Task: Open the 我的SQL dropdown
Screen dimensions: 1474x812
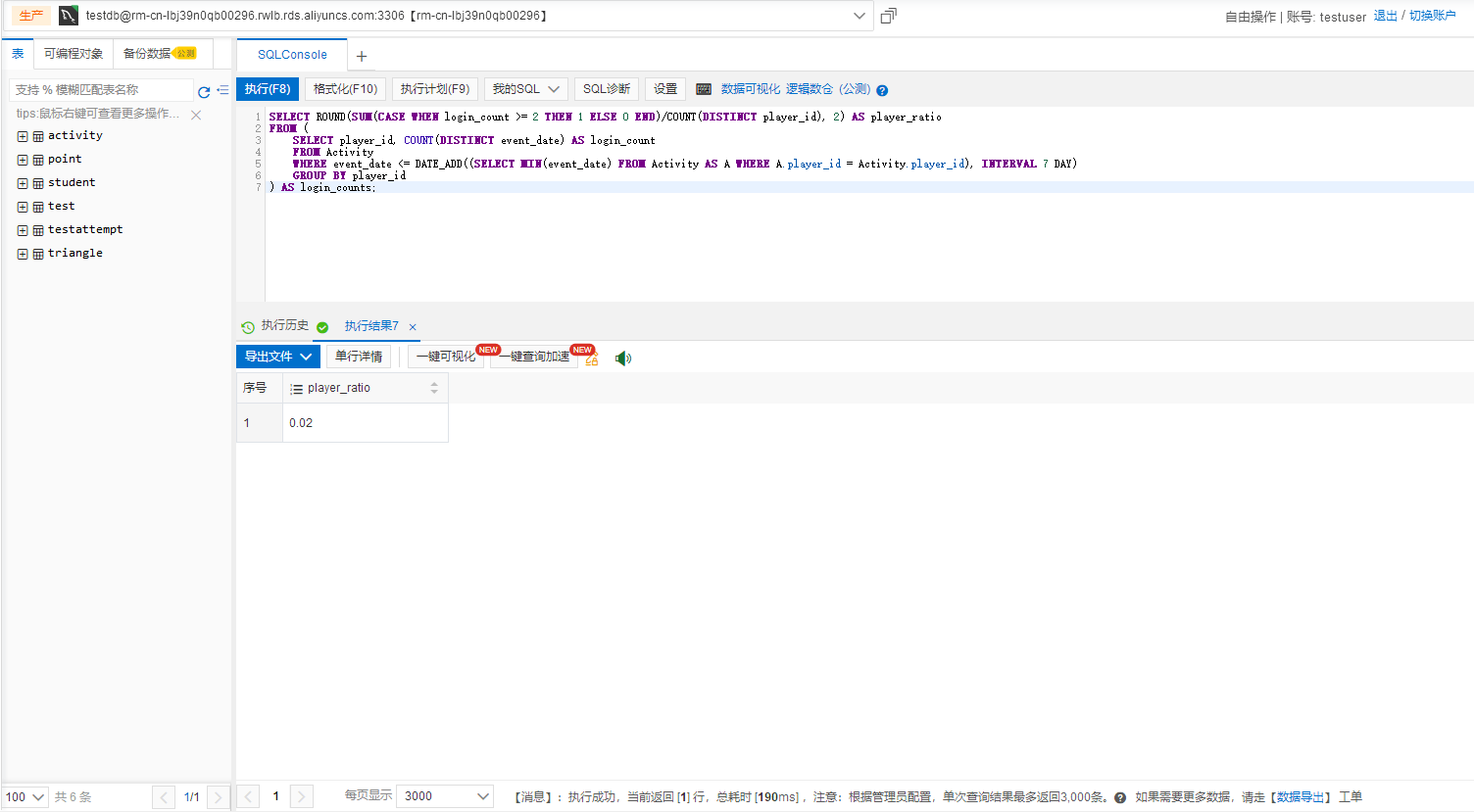Action: tap(526, 89)
